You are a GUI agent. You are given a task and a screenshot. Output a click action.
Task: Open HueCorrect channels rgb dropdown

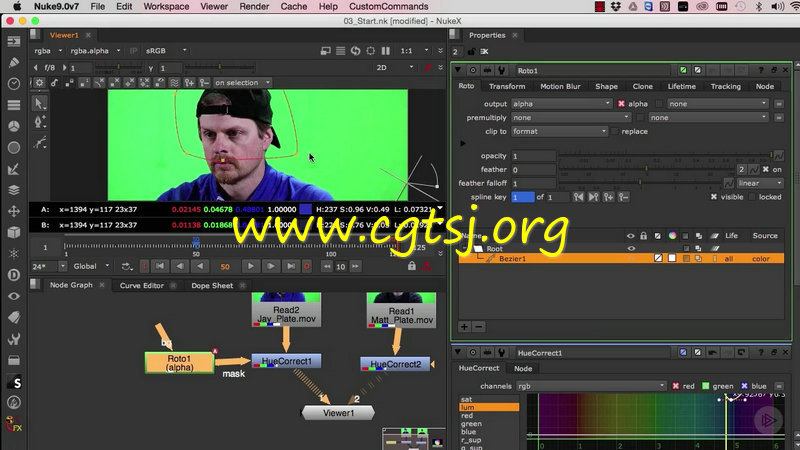tap(591, 386)
